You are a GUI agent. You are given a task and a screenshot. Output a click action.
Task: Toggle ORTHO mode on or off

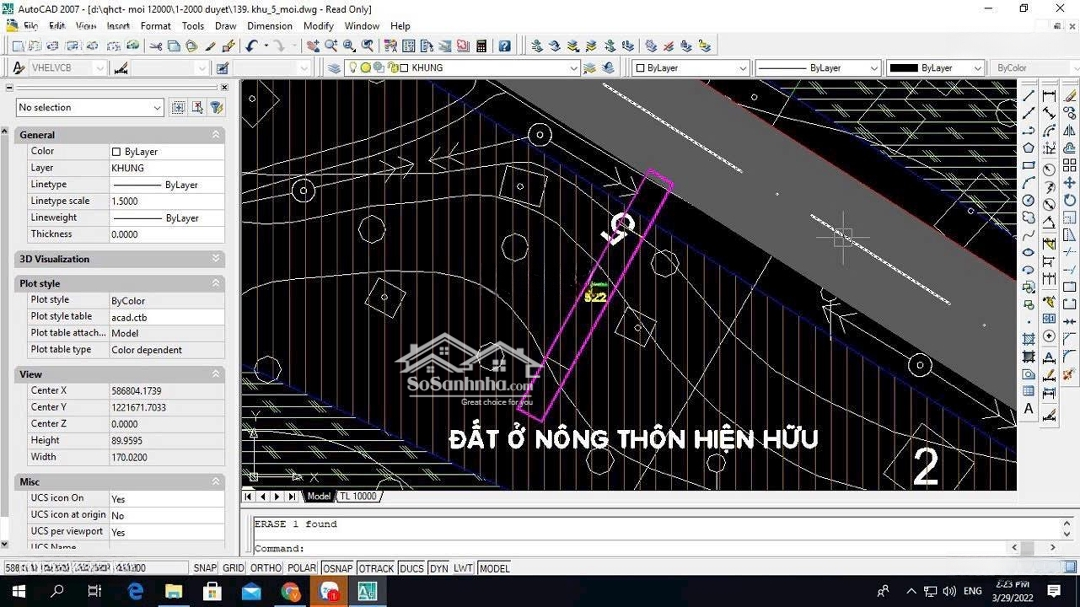tap(266, 568)
